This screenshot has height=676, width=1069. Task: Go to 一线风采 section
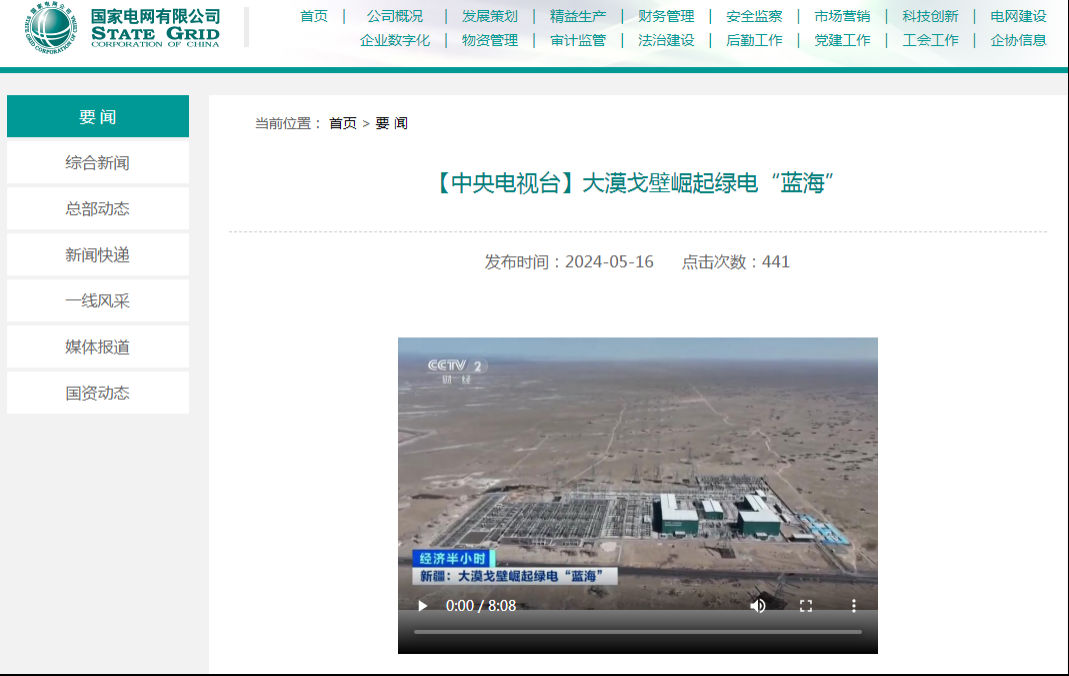point(97,301)
